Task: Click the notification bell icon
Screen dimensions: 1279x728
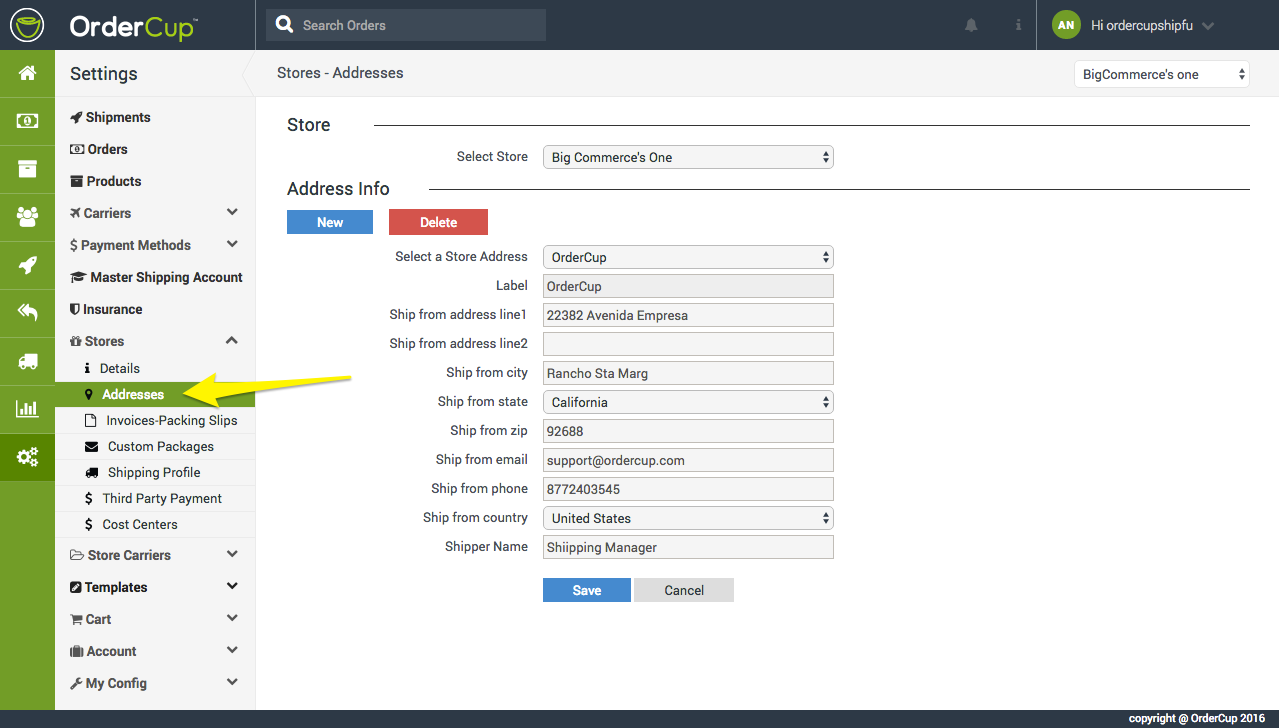Action: [971, 25]
